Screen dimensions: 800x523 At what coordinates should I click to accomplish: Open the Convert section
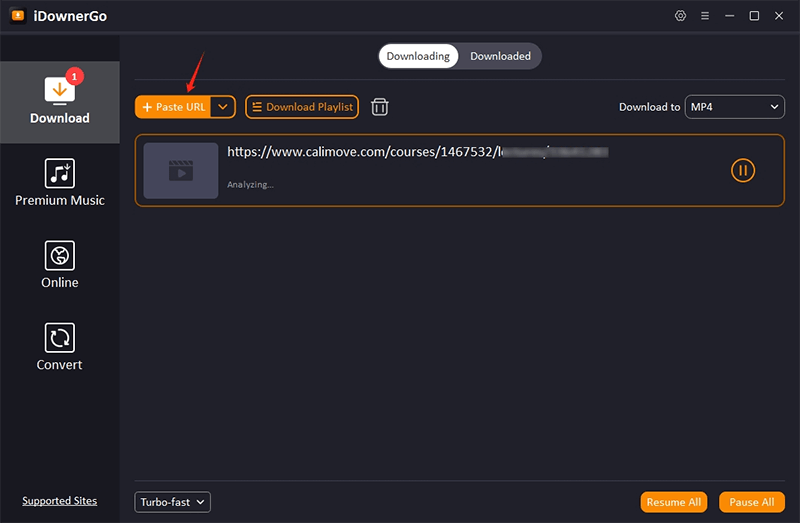point(59,347)
